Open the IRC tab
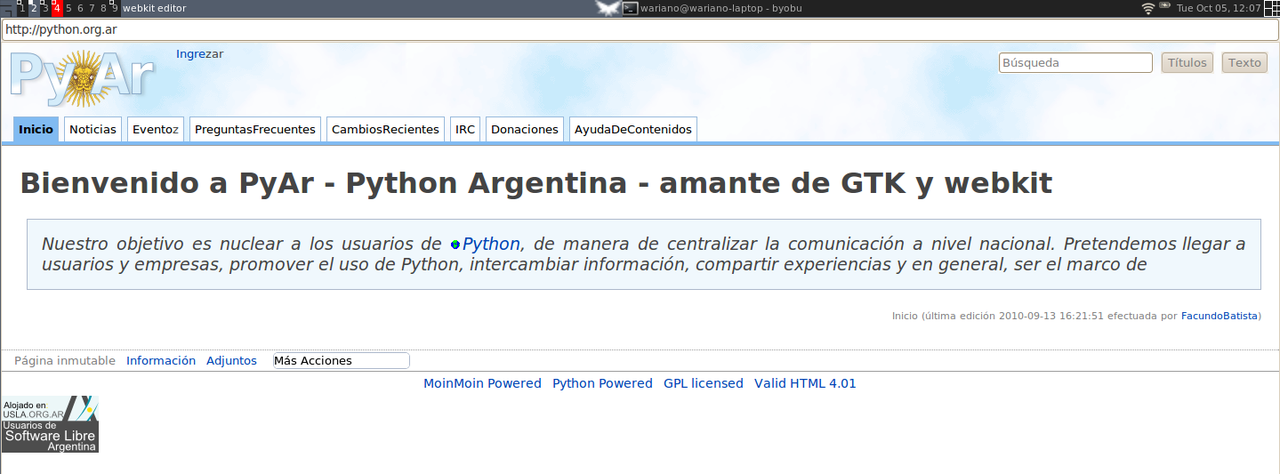The width and height of the screenshot is (1280, 474). 465,129
